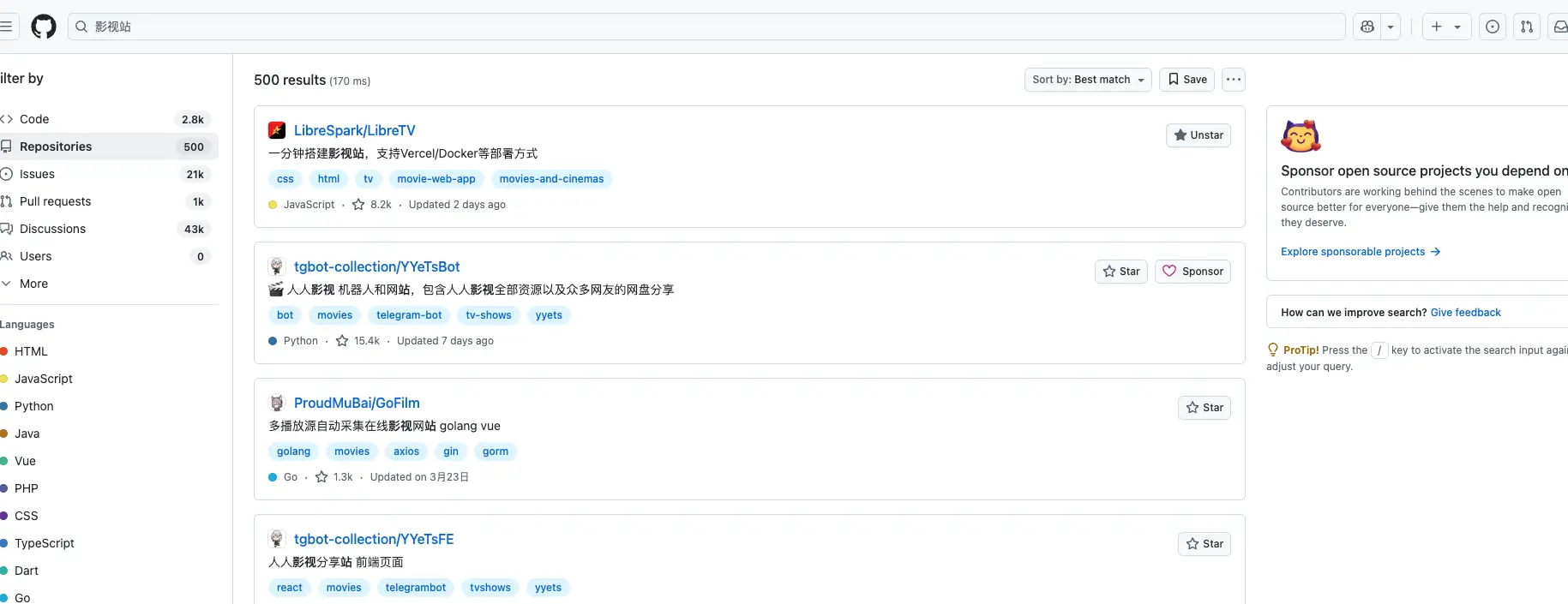1568x604 pixels.
Task: Open tgbot-collection/YYeTsFE repository
Action: coord(374,539)
